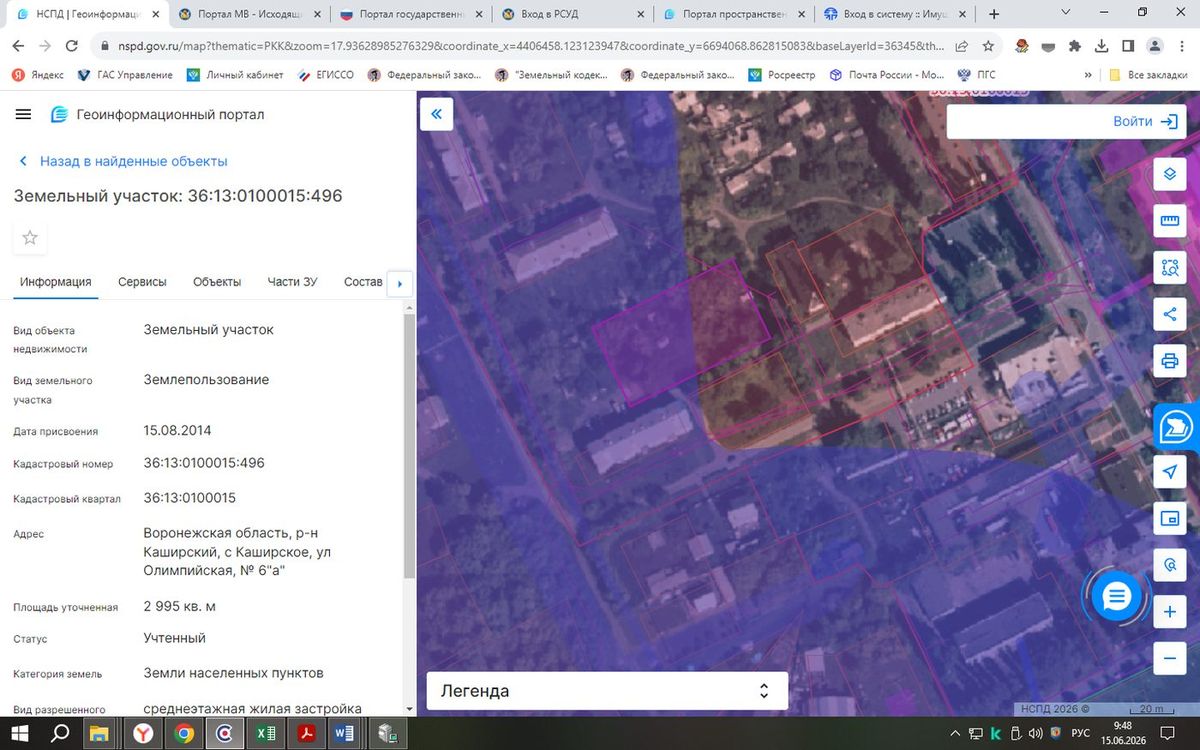1200x750 pixels.
Task: Switch to the Сервисы tab
Action: point(142,282)
